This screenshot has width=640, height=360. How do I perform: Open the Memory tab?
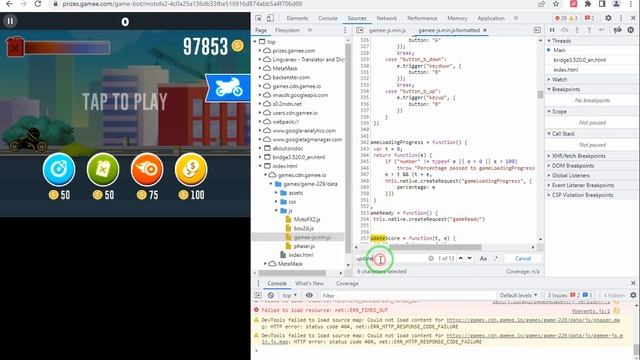[x=457, y=18]
